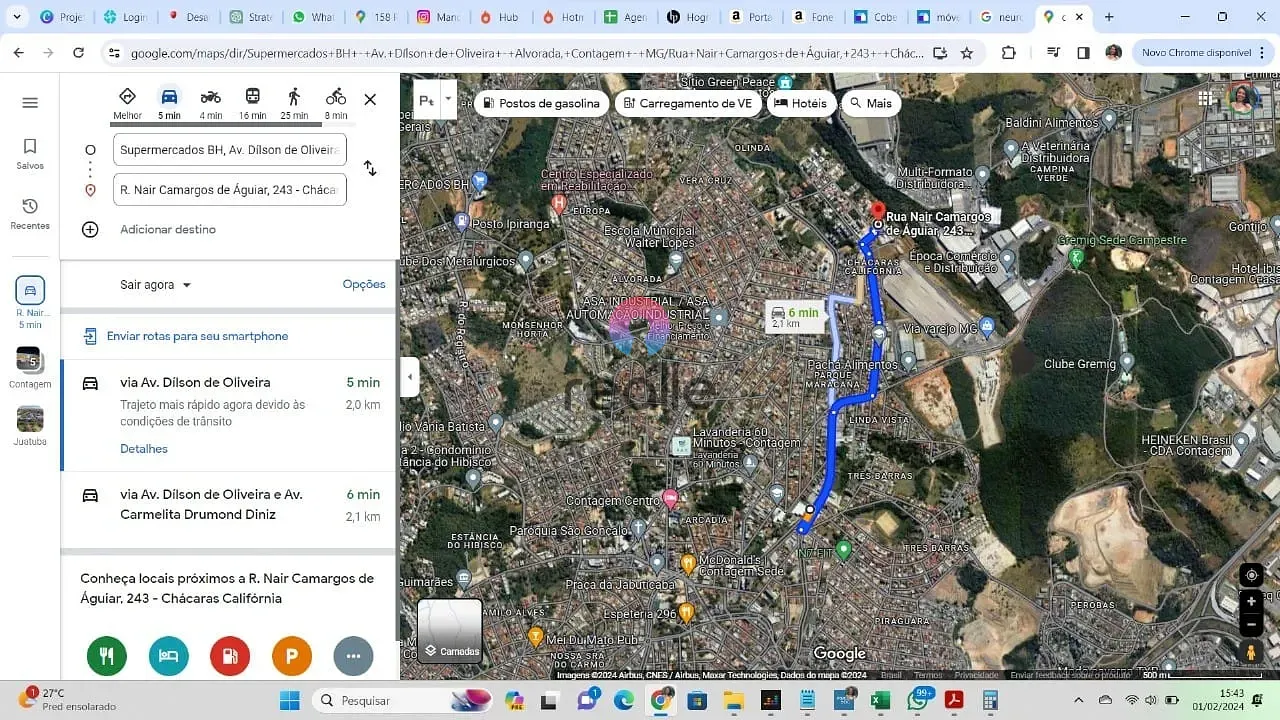Open the Google Maps hamburger menu
Image resolution: width=1280 pixels, height=720 pixels.
pos(30,102)
